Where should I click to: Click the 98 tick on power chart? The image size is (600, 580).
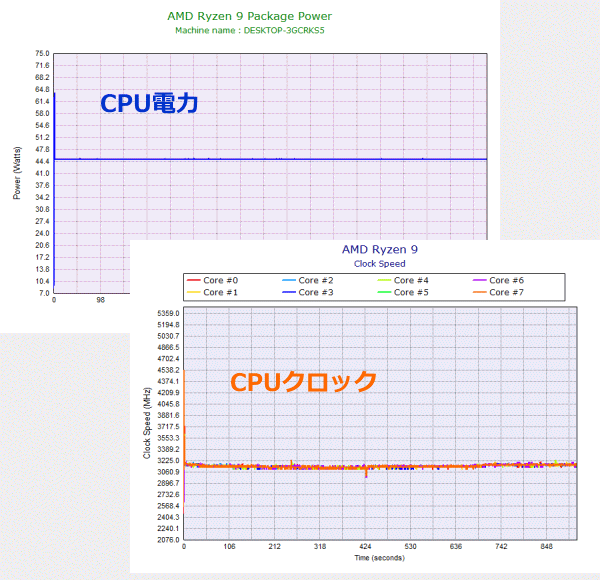(100, 300)
